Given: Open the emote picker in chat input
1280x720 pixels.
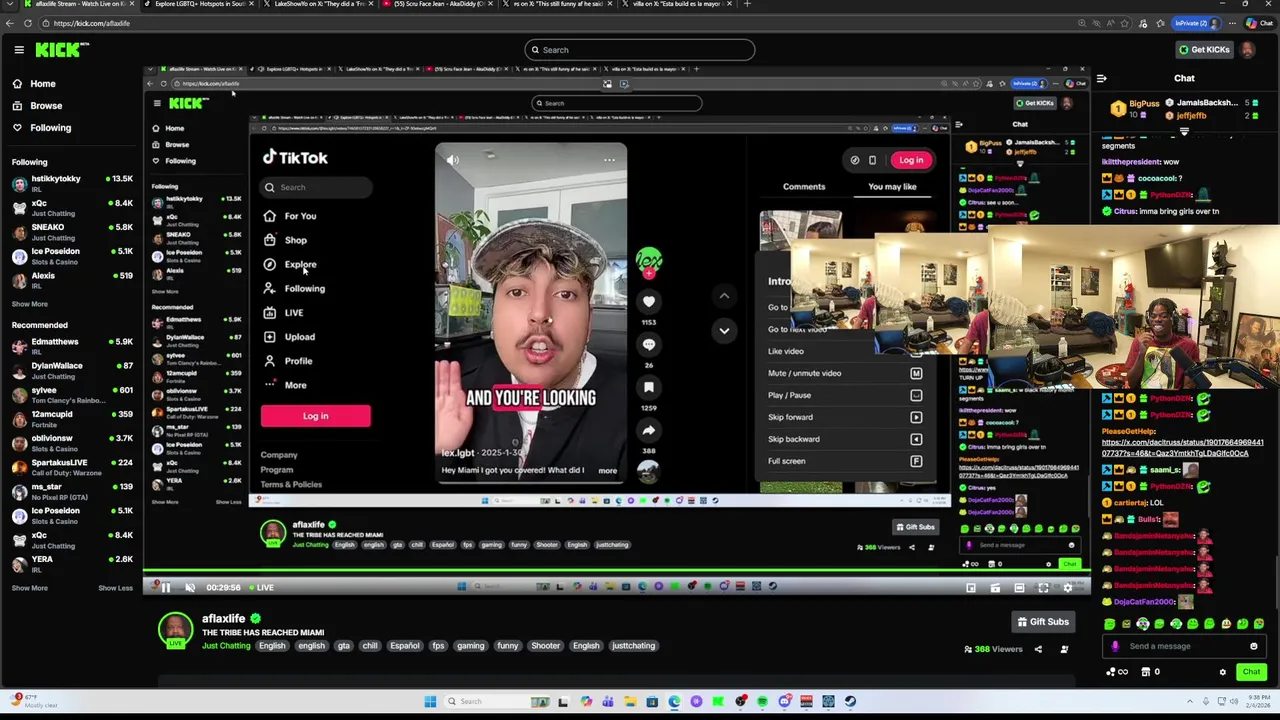Looking at the screenshot, I should click(x=1253, y=646).
